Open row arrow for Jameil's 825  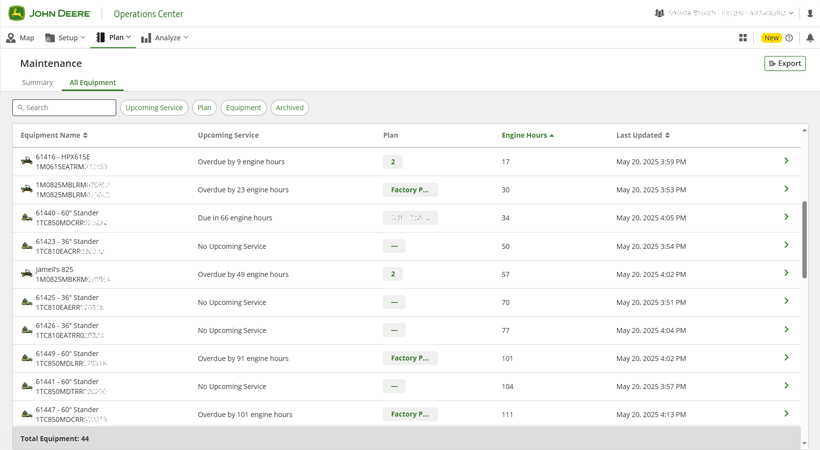click(786, 273)
